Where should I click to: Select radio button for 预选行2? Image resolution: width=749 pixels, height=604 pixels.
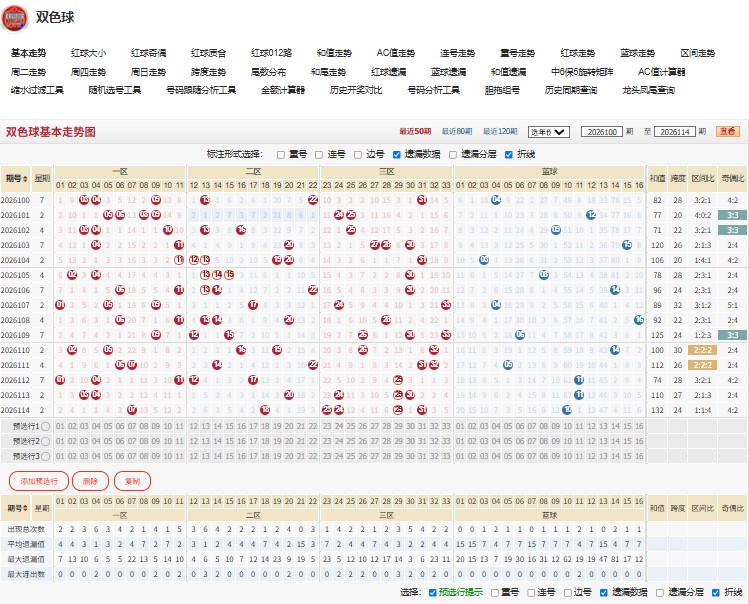(x=45, y=441)
